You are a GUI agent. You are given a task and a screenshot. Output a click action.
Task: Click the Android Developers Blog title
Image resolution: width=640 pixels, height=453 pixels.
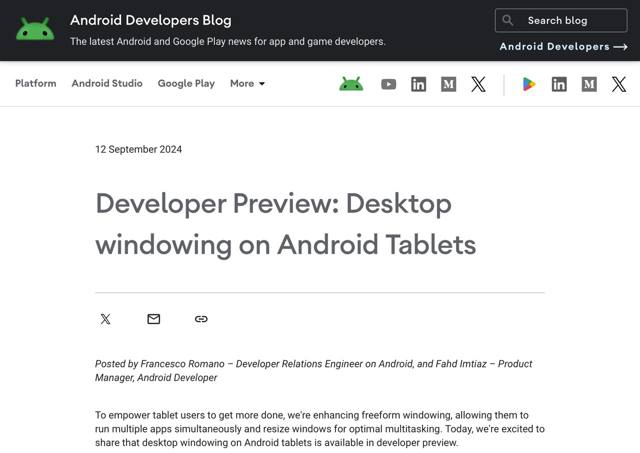150,20
